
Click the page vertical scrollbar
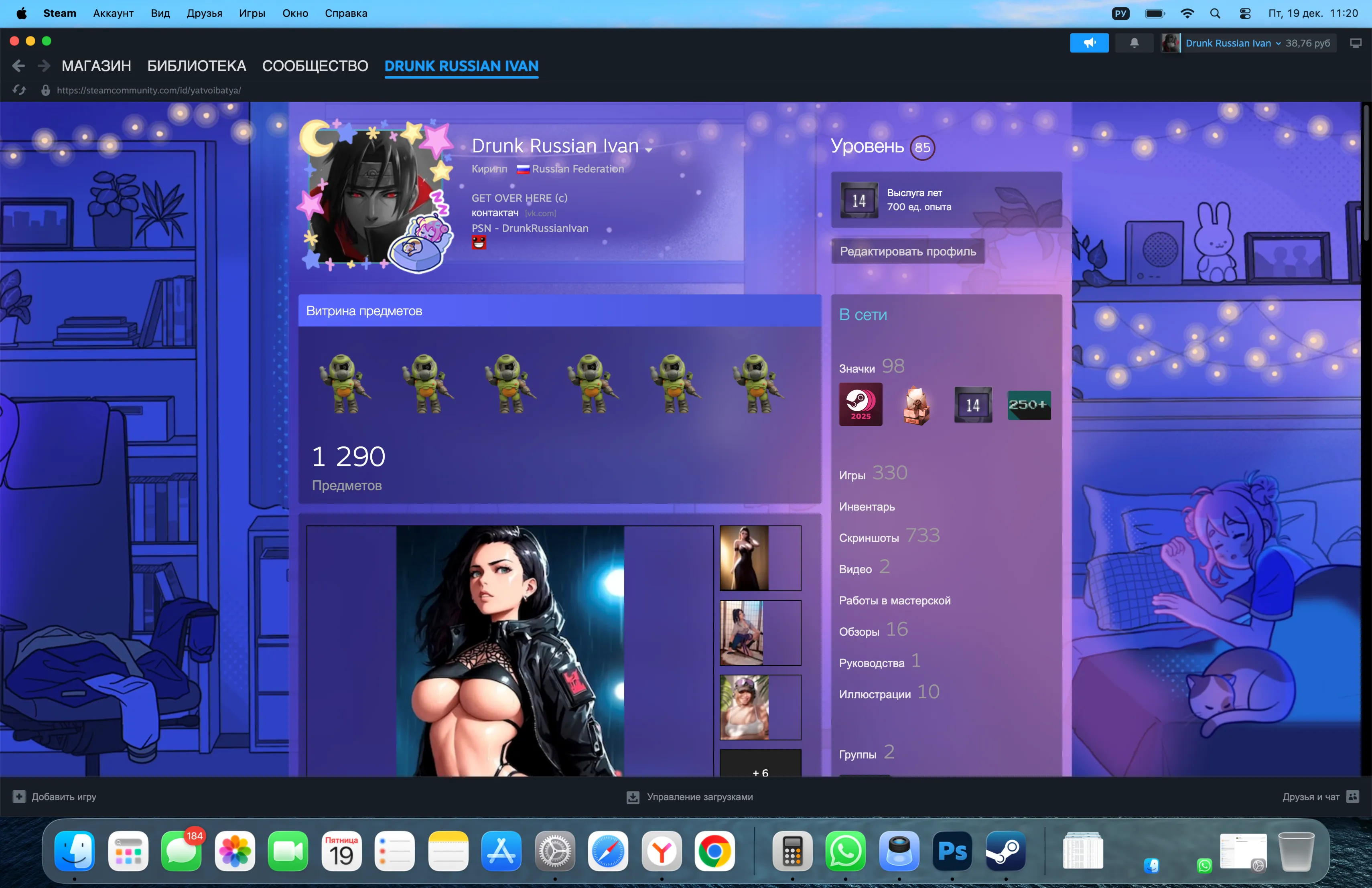click(1366, 173)
